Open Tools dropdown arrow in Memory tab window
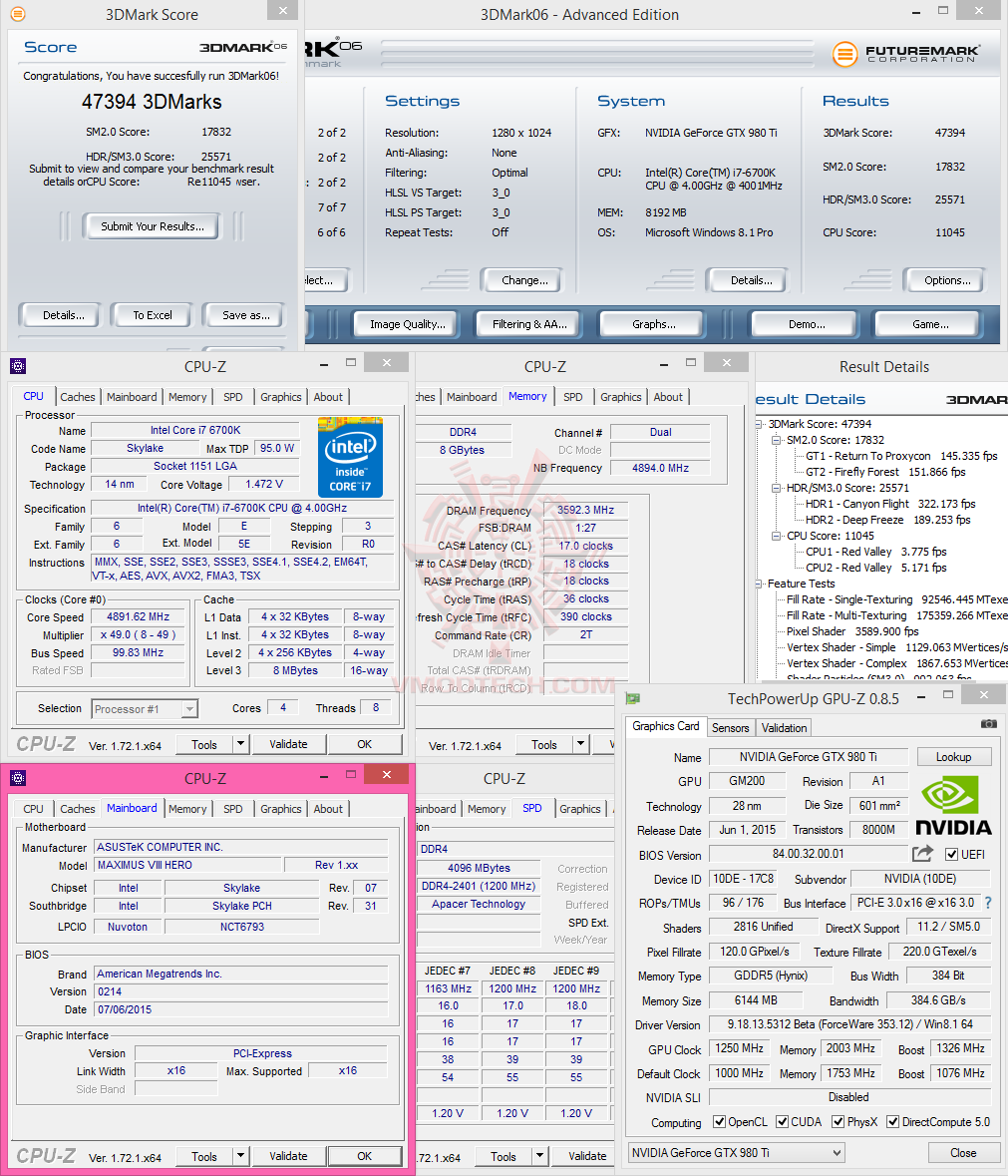This screenshot has height=1176, width=1008. [581, 744]
